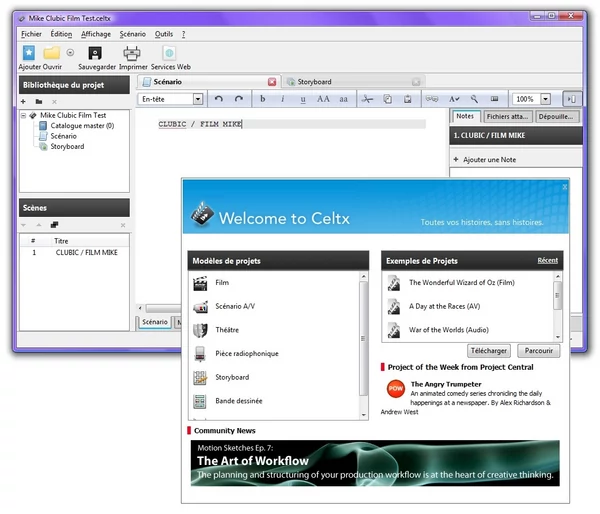Collapse the Mike Clubic Film Test tree node
This screenshot has width=600, height=514.
[23, 115]
